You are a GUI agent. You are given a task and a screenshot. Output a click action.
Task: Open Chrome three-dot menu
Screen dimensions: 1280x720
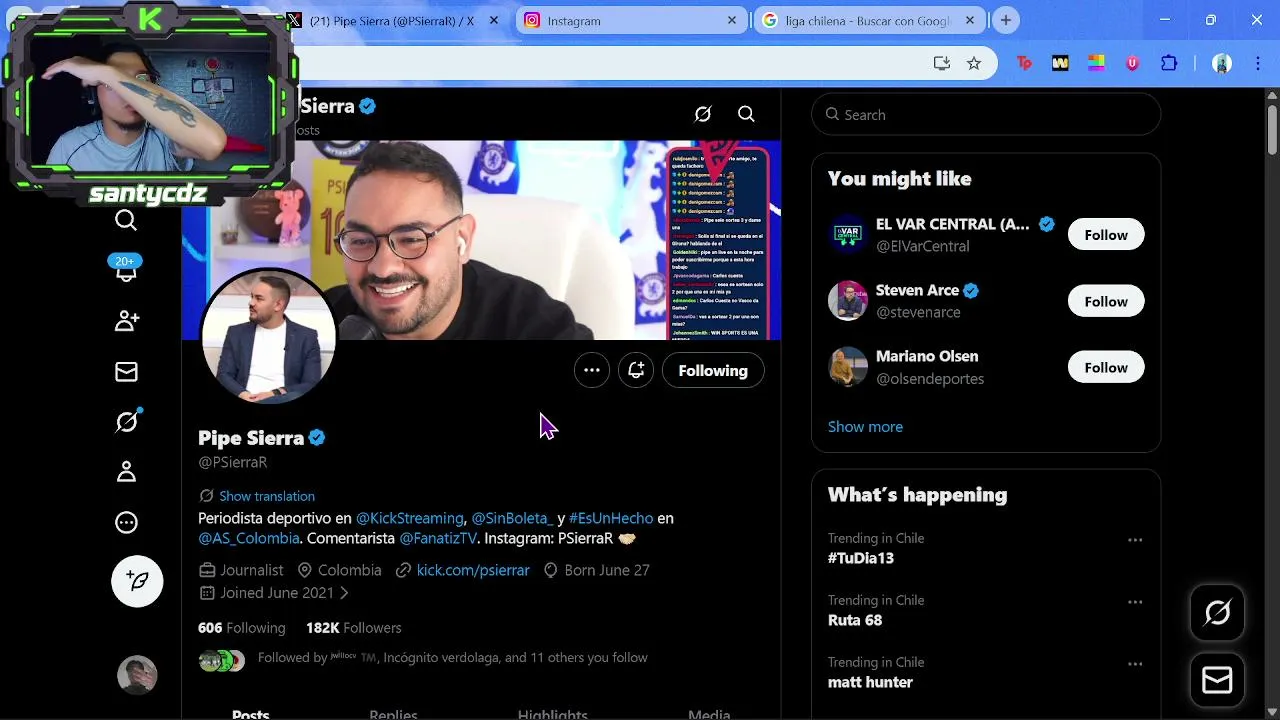click(x=1258, y=63)
